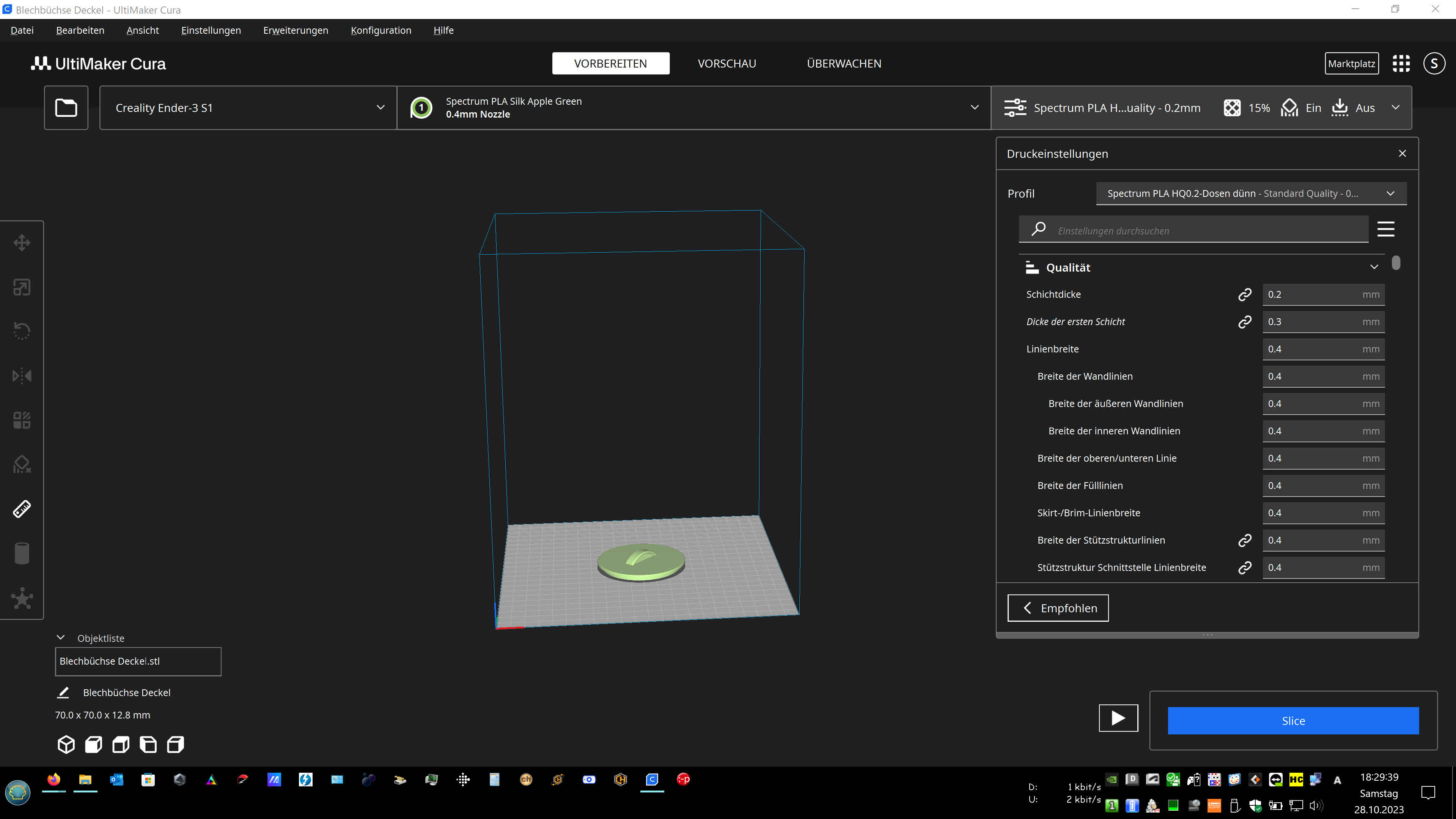This screenshot has height=819, width=1456.
Task: Click link icon beside Schichtdicke
Action: (x=1245, y=294)
